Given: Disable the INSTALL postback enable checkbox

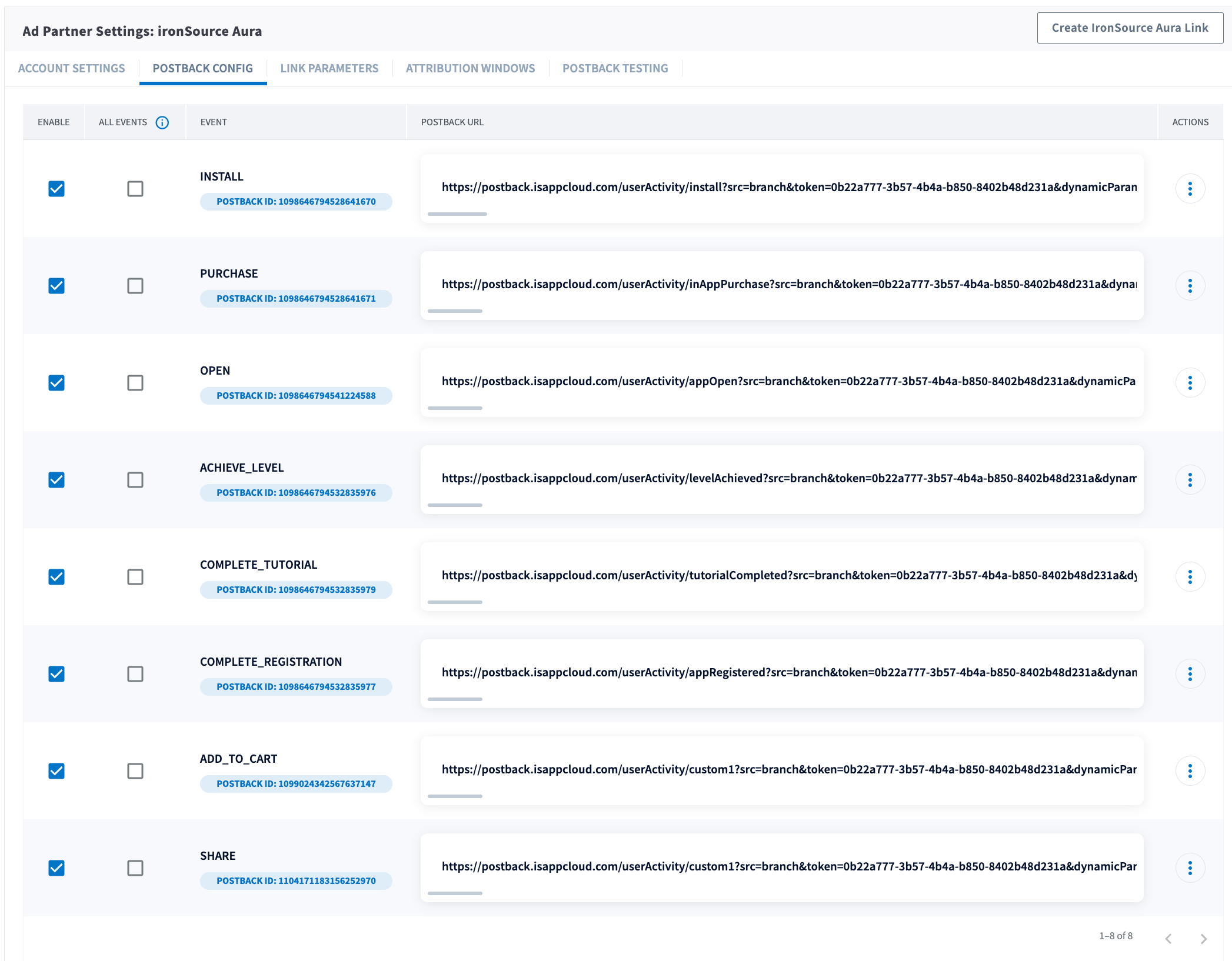Looking at the screenshot, I should 56,189.
